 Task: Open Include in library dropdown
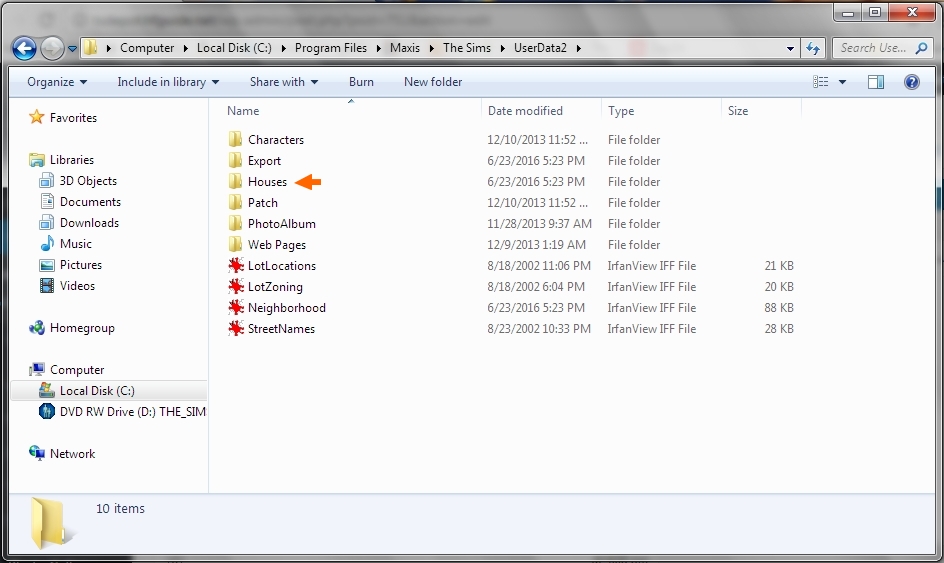click(x=167, y=82)
